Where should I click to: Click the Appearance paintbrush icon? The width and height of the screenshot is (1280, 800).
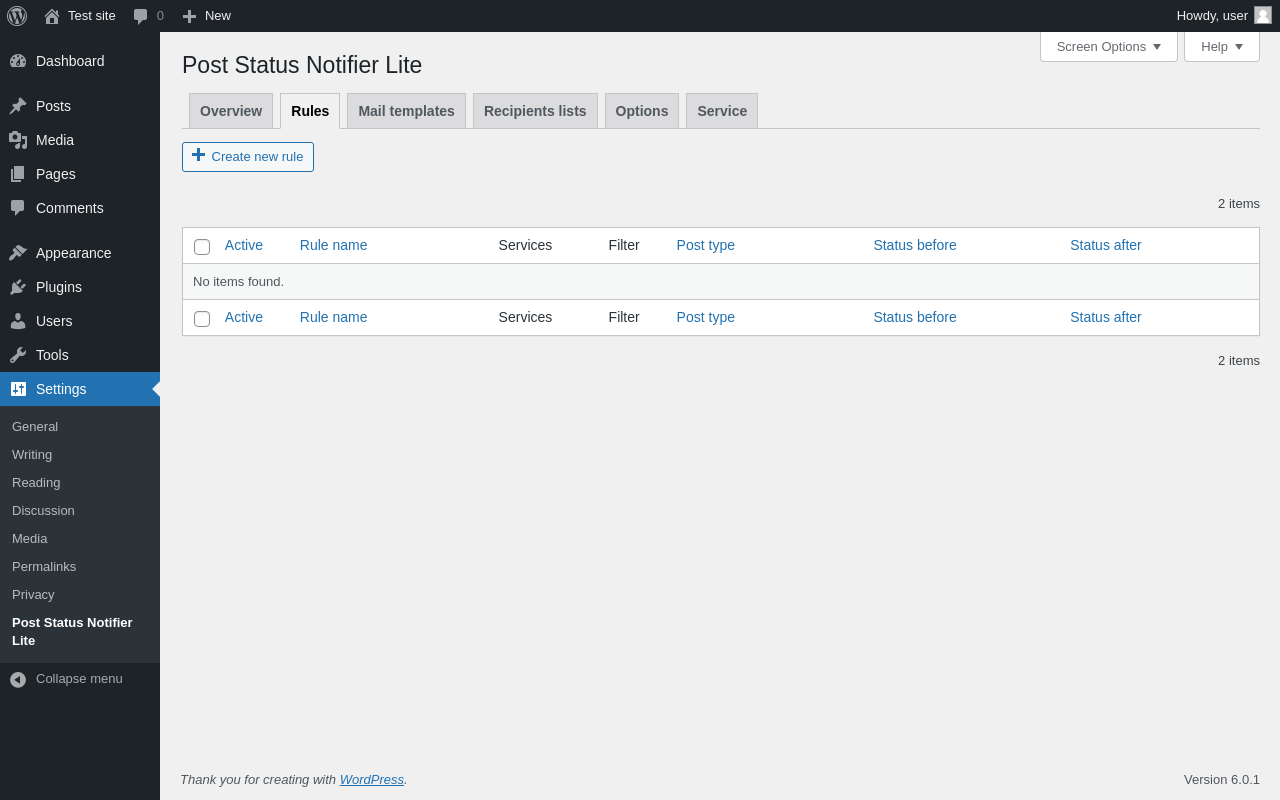tap(18, 253)
